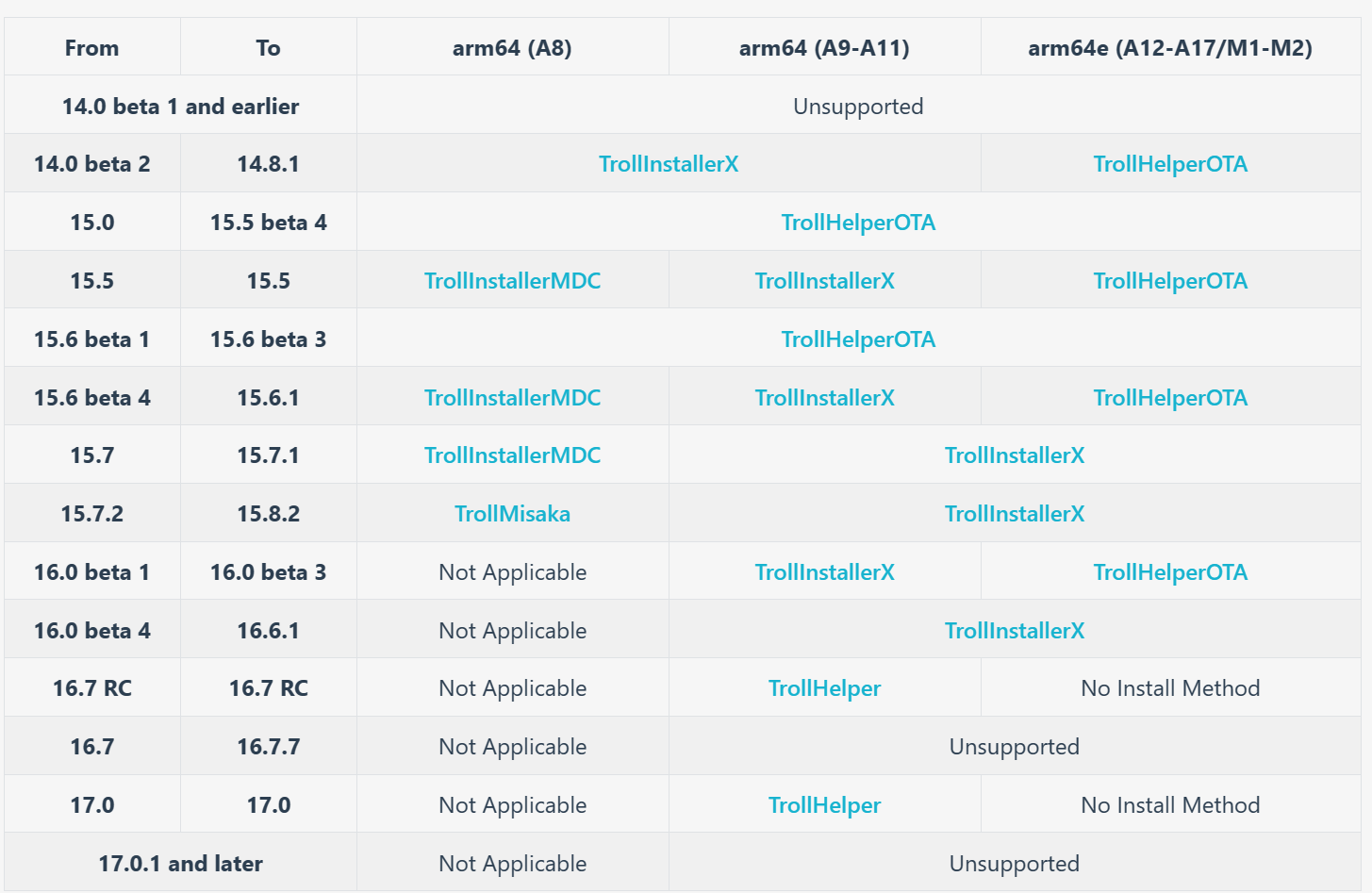The height and width of the screenshot is (893, 1372).
Task: Open TrollInstallerMDC link in 15.5 row
Action: pos(512,281)
